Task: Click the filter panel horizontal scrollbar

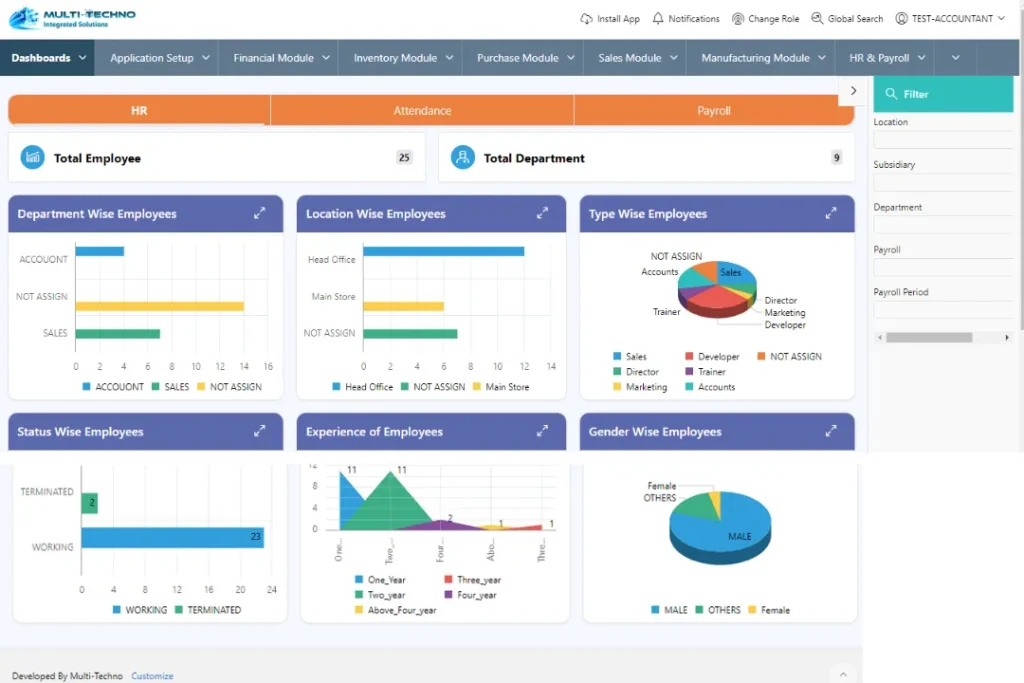Action: [928, 338]
